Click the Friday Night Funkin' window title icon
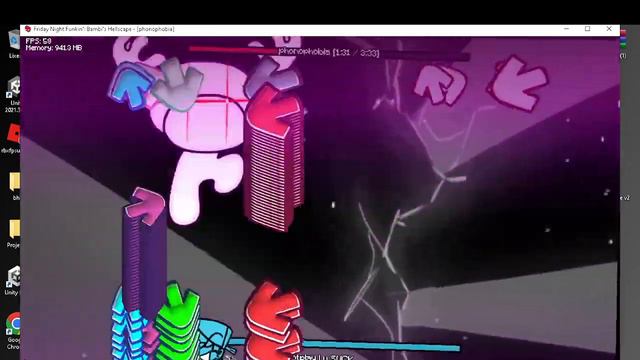This screenshot has width=640, height=360. click(28, 29)
